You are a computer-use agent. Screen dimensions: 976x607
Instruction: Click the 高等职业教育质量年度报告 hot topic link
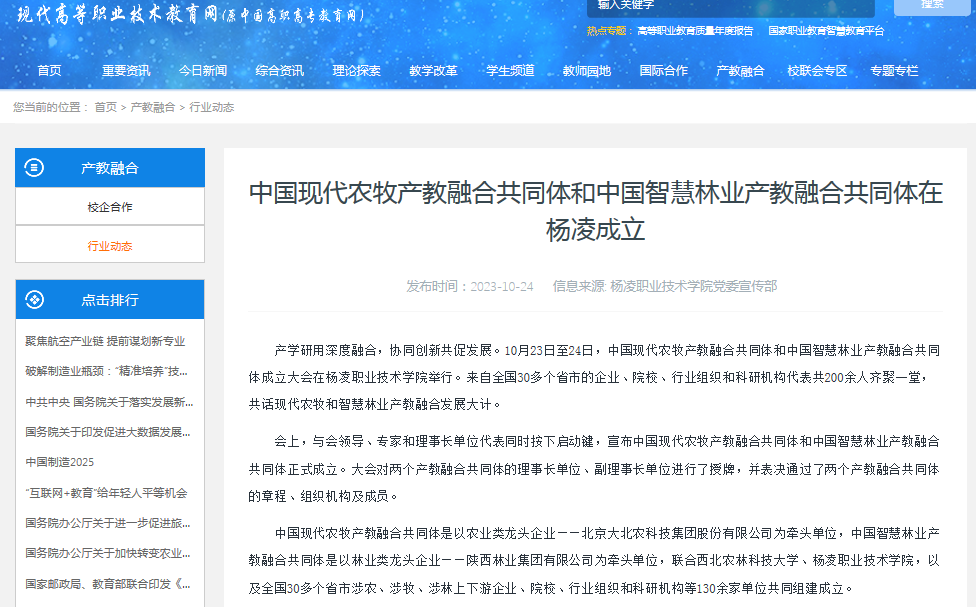pyautogui.click(x=695, y=31)
